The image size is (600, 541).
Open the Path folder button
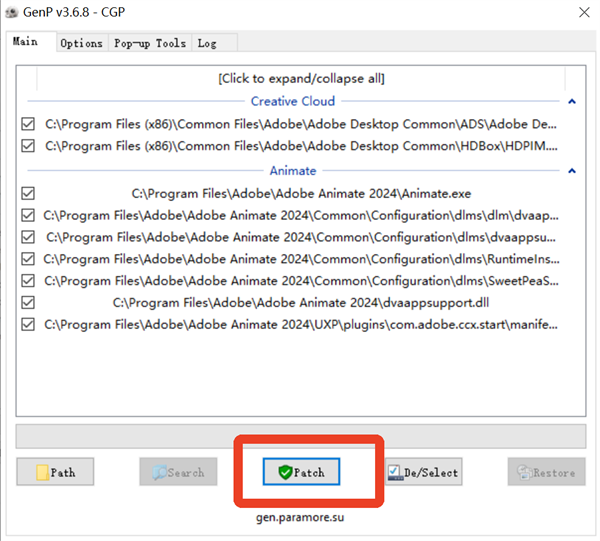coord(55,472)
